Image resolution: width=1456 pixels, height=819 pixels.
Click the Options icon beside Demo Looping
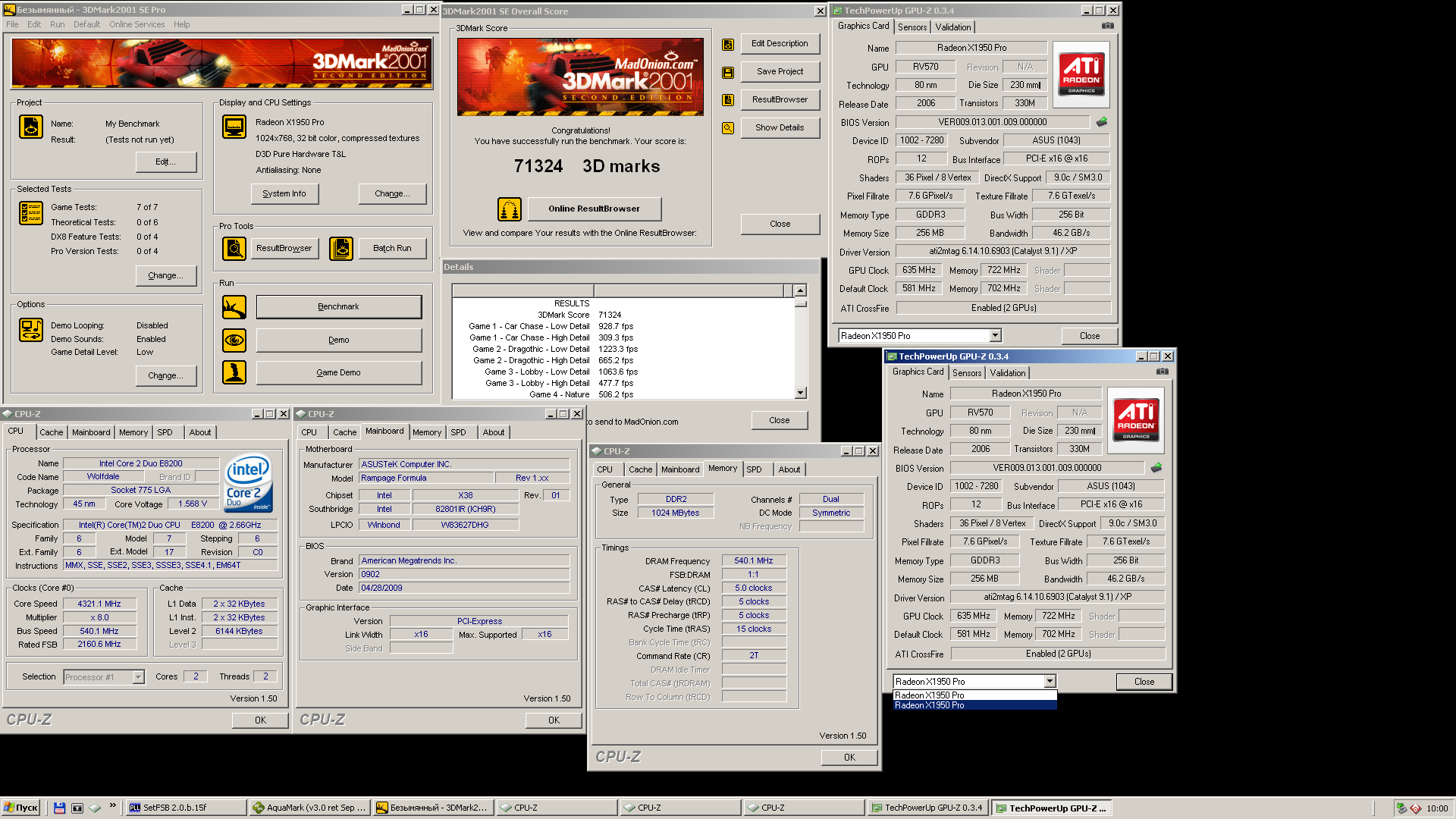point(31,330)
